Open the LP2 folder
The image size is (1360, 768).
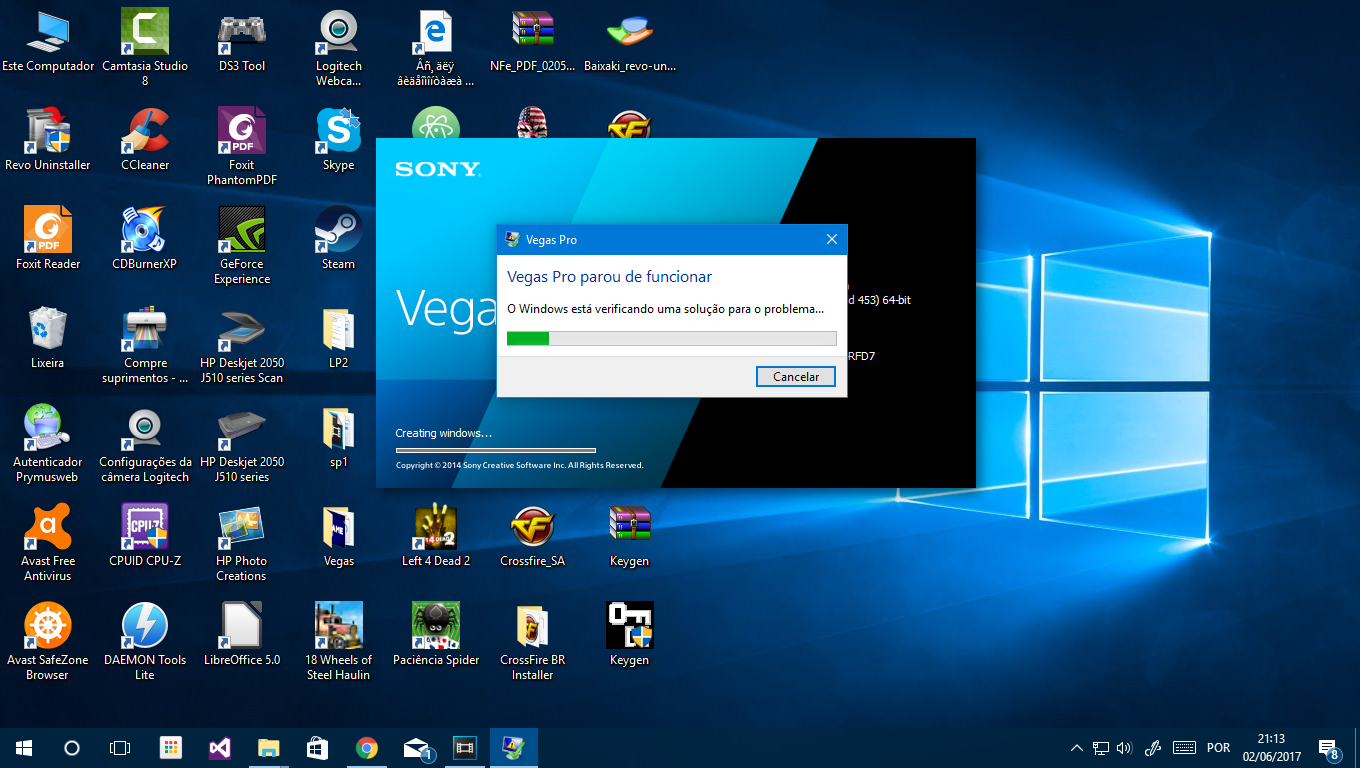click(x=339, y=338)
